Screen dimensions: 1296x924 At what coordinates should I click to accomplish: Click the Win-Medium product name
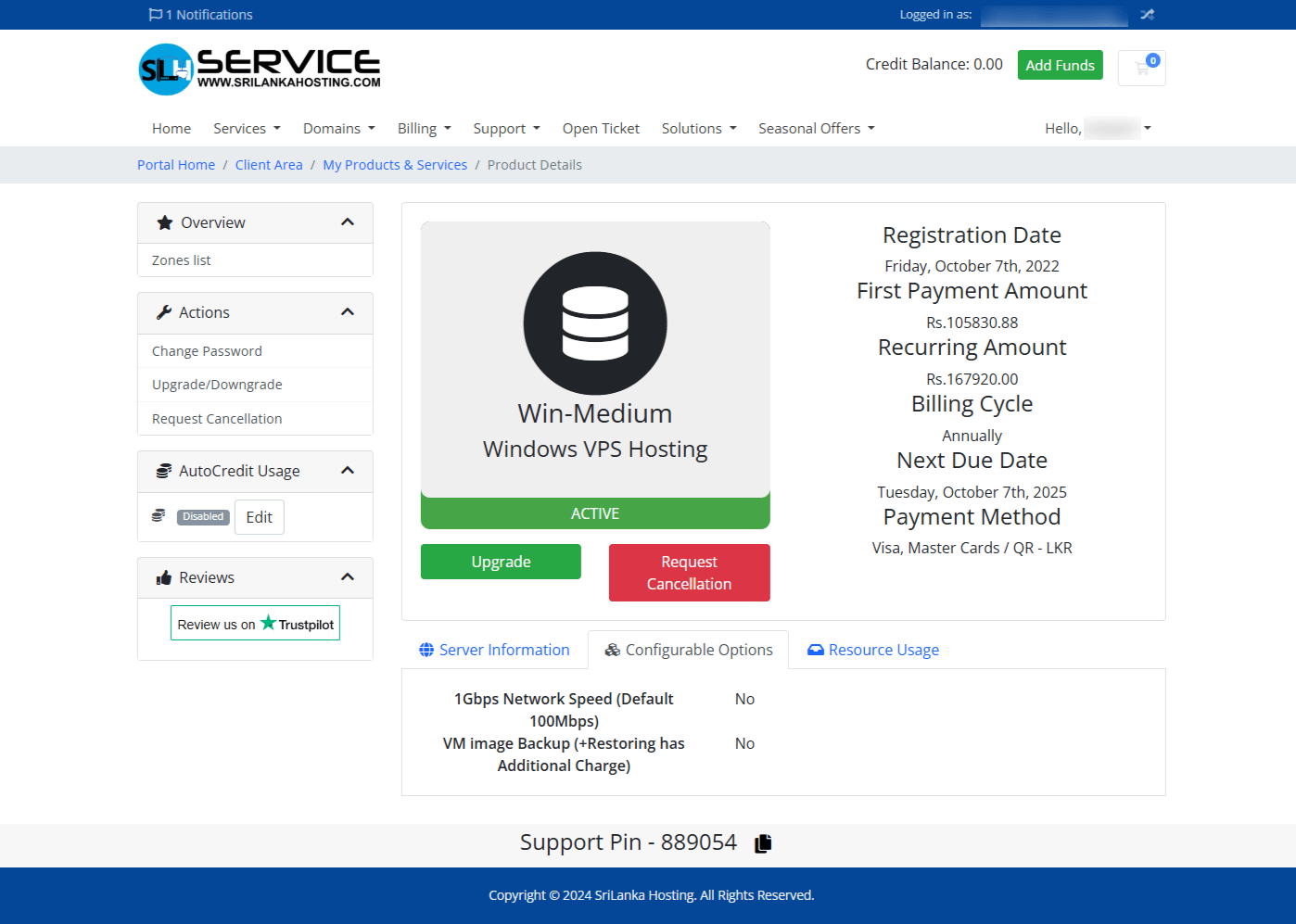[x=595, y=413]
